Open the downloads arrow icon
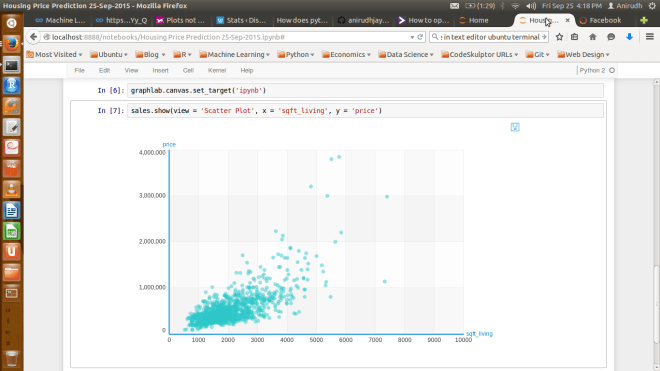The width and height of the screenshot is (660, 371). [629, 37]
